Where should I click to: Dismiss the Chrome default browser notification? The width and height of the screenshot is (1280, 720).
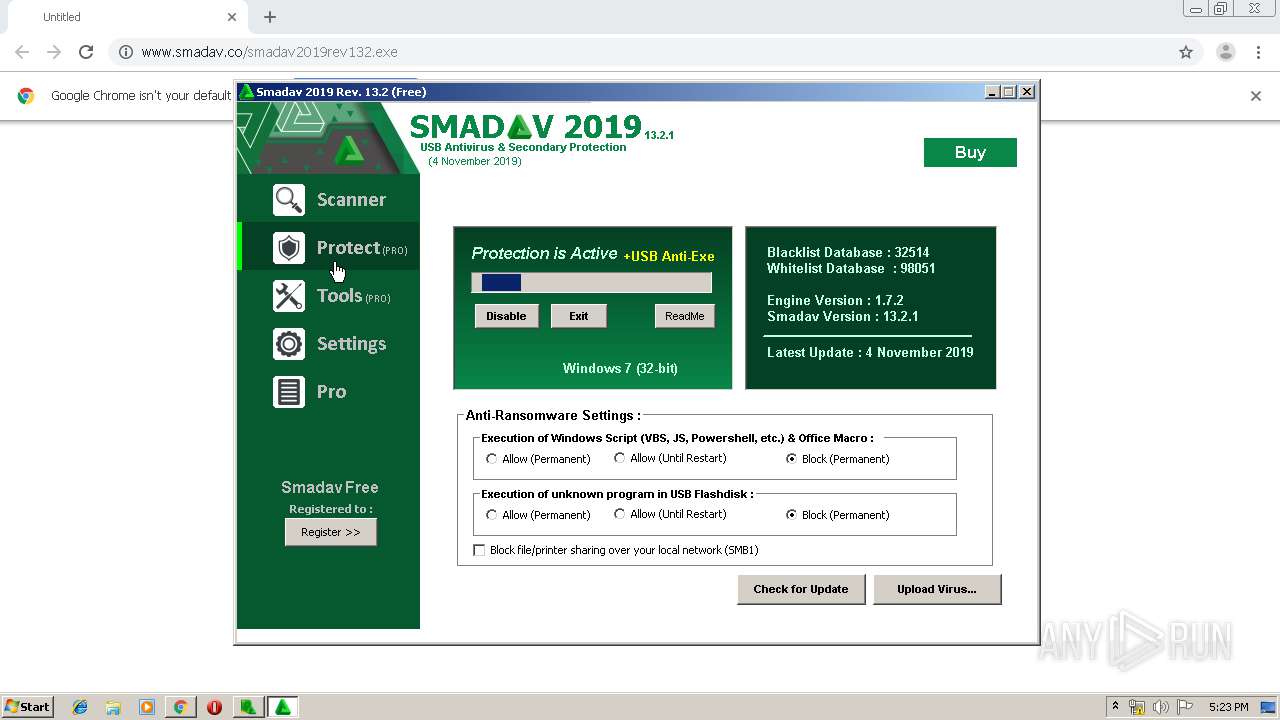1256,96
